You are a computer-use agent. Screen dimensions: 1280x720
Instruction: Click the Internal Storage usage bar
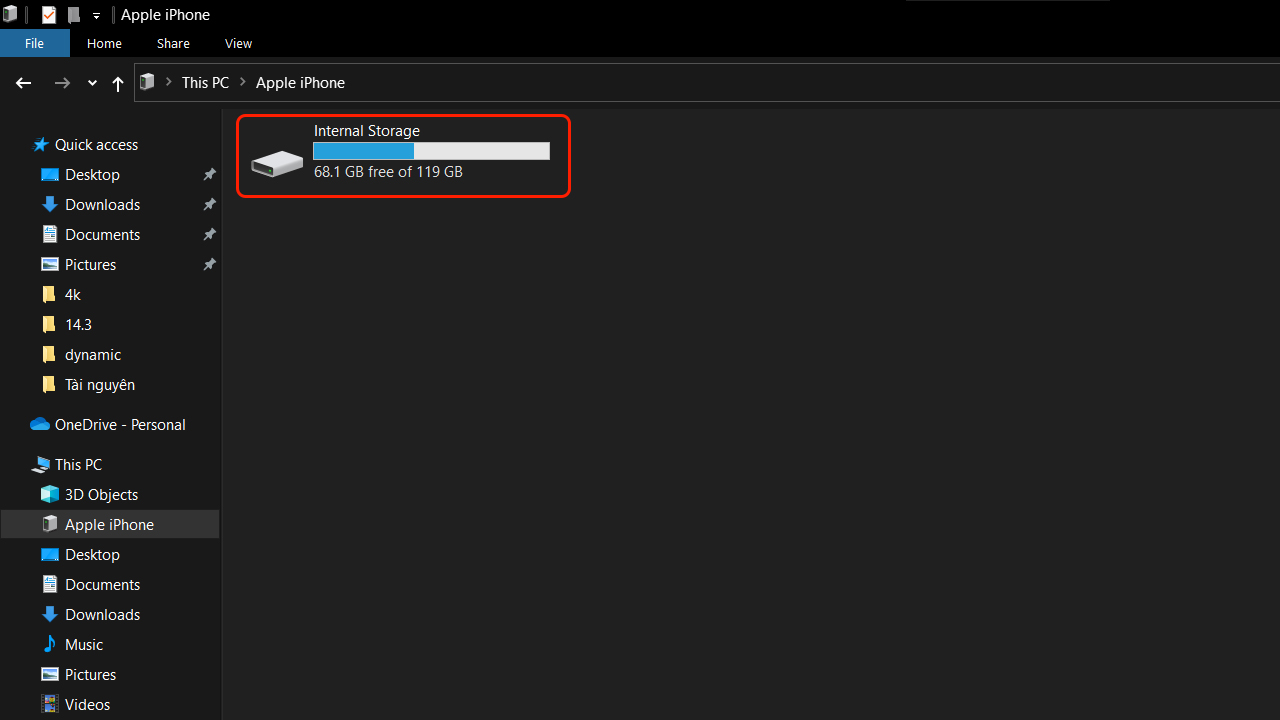tap(431, 151)
